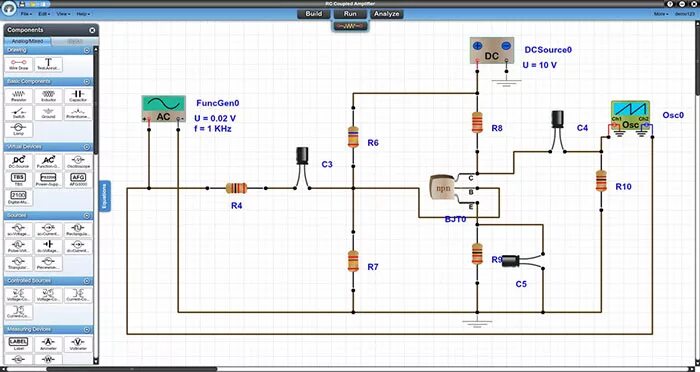Screen dimensions: 700x372
Task: Select resistor R6 on the canvas
Action: (353, 136)
